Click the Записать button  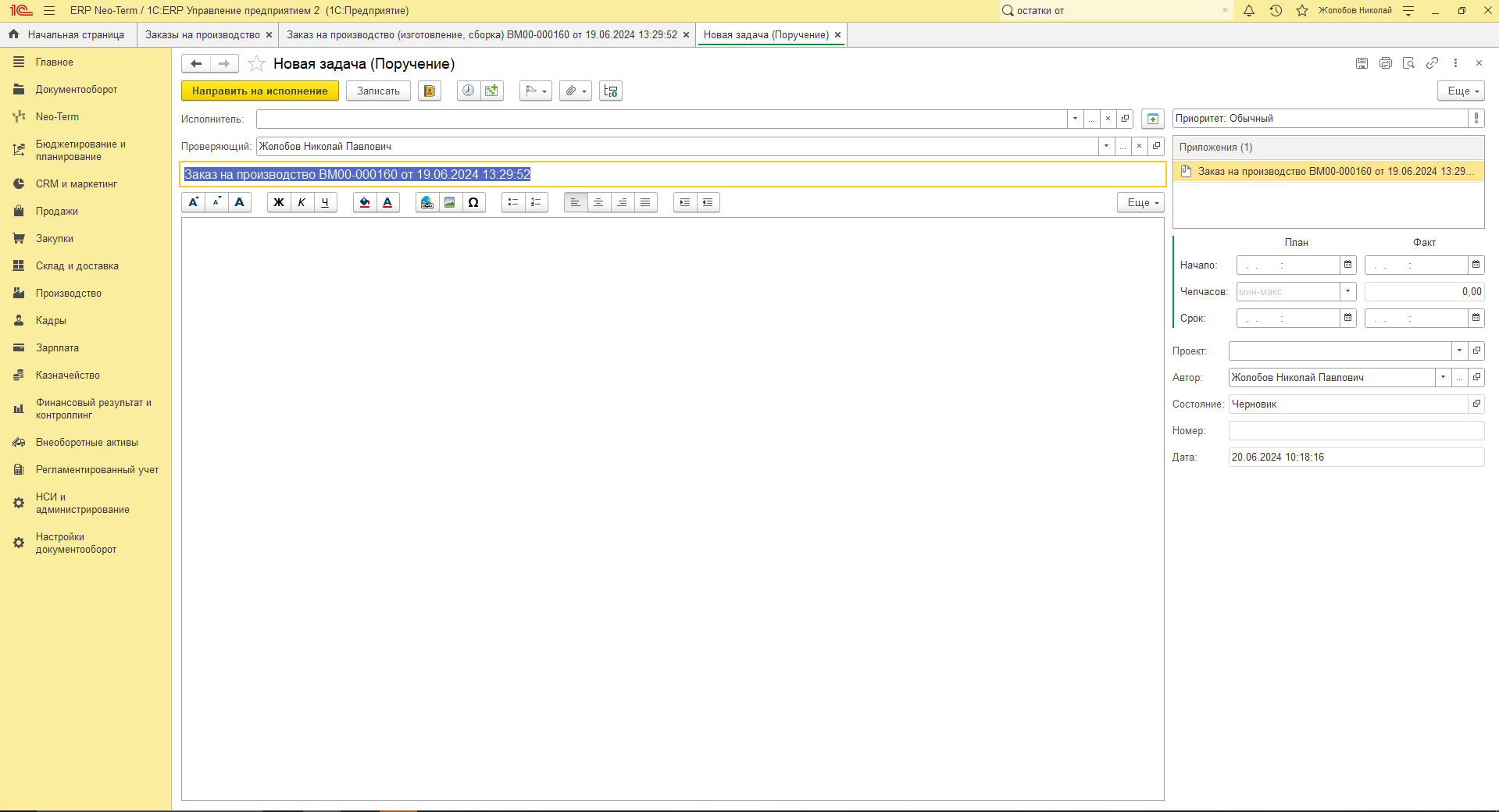(x=378, y=91)
